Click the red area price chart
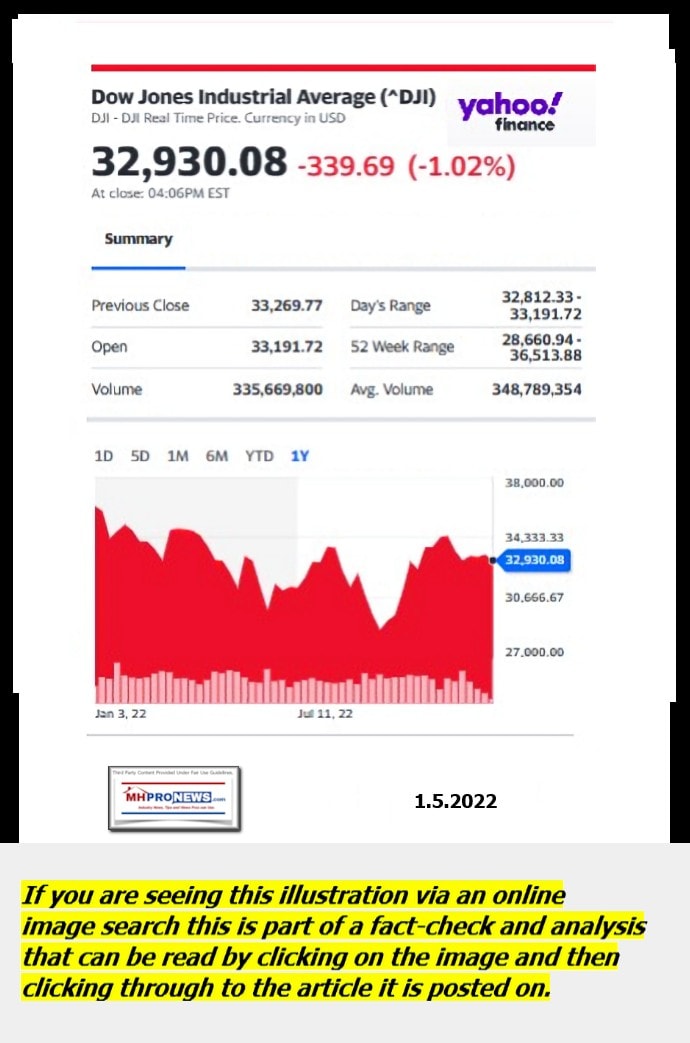Screen dimensions: 690x1043 click(x=294, y=604)
